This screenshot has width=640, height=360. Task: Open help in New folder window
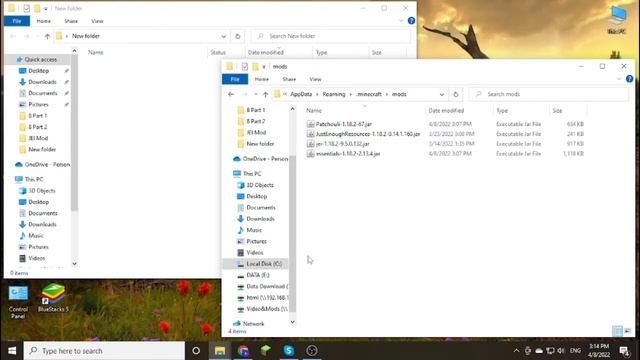click(x=411, y=20)
